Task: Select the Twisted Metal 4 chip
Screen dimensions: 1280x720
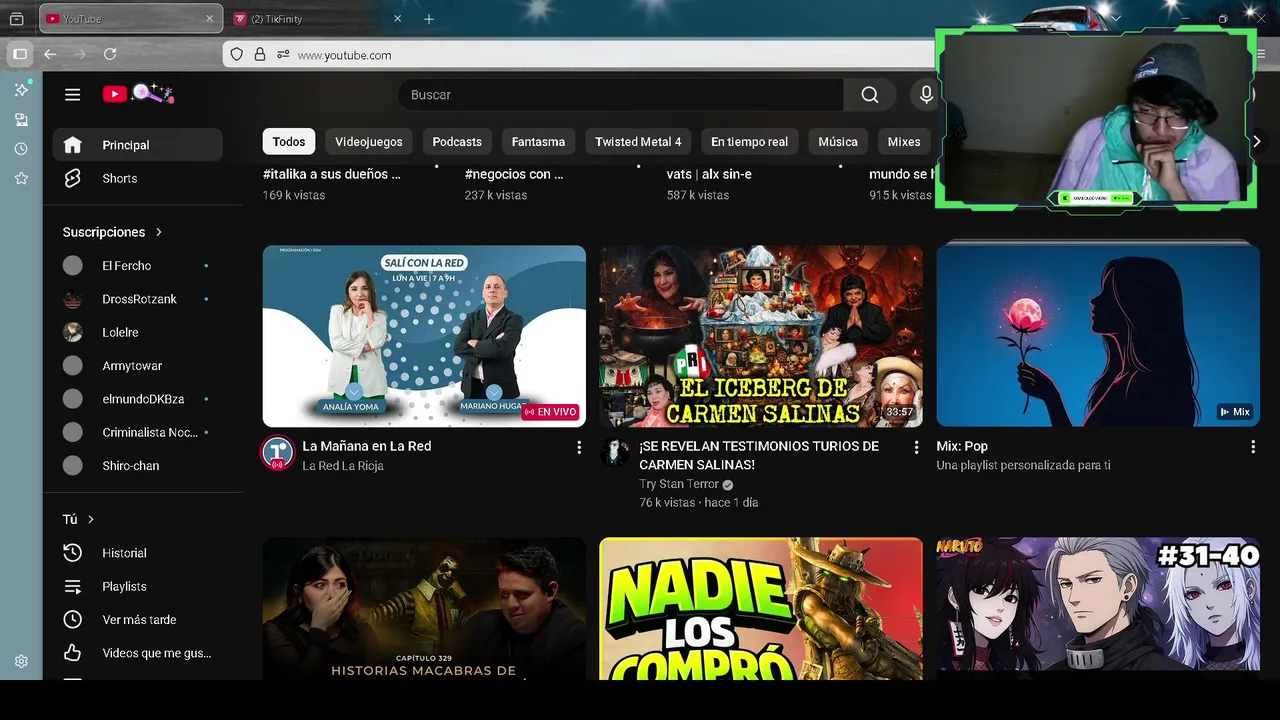Action: [638, 142]
